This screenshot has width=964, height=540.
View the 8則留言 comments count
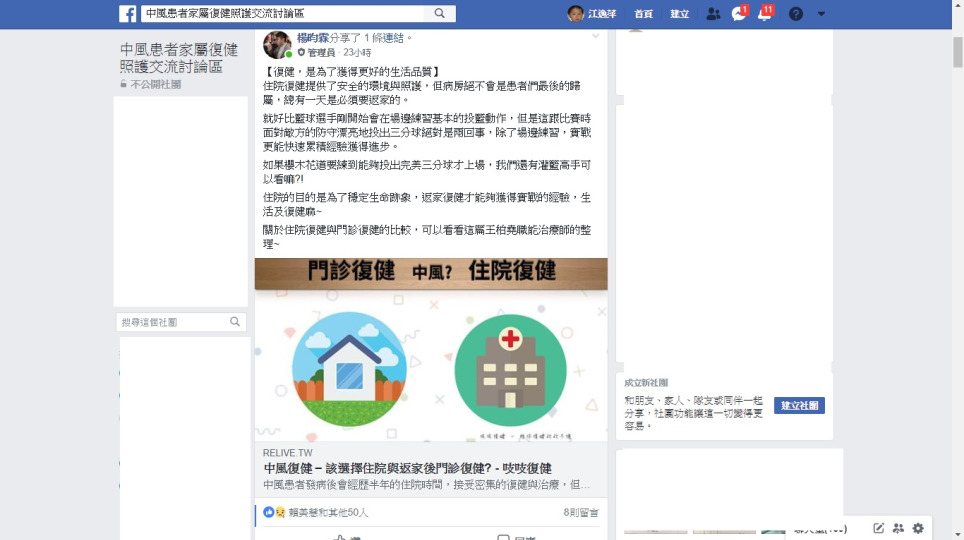pos(580,512)
